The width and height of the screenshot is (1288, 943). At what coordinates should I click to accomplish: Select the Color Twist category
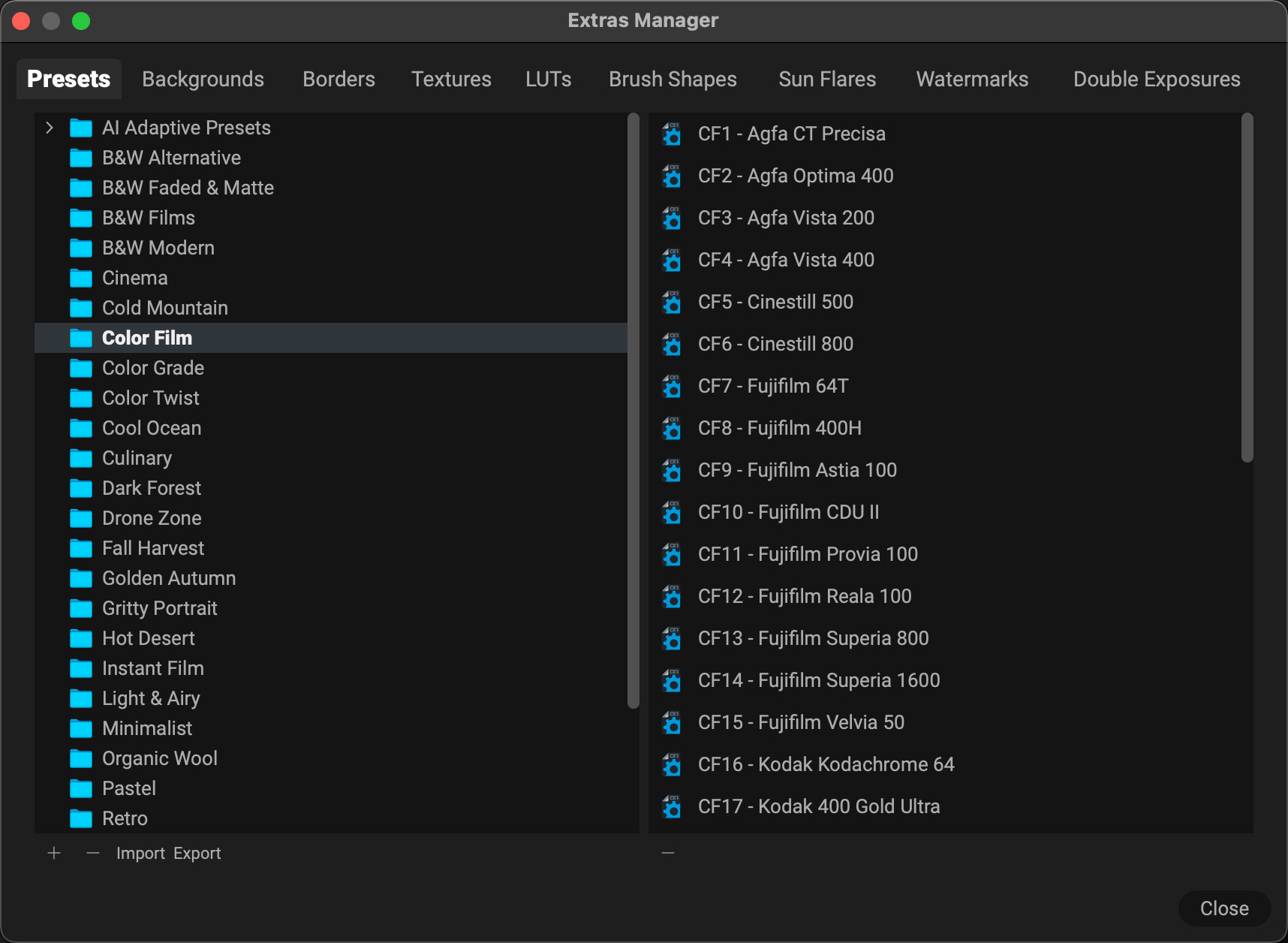pyautogui.click(x=331, y=398)
